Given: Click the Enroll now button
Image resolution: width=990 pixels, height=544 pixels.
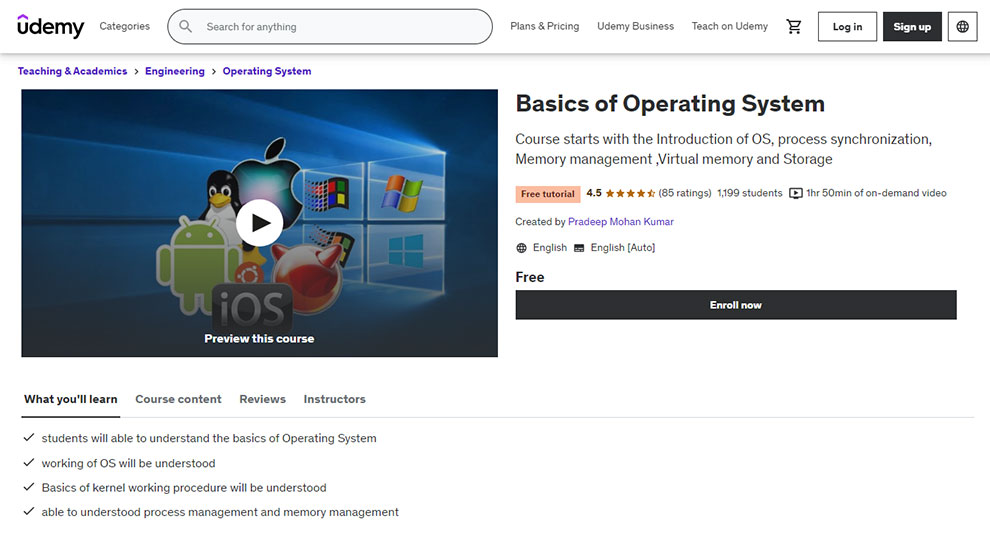Looking at the screenshot, I should [x=736, y=305].
